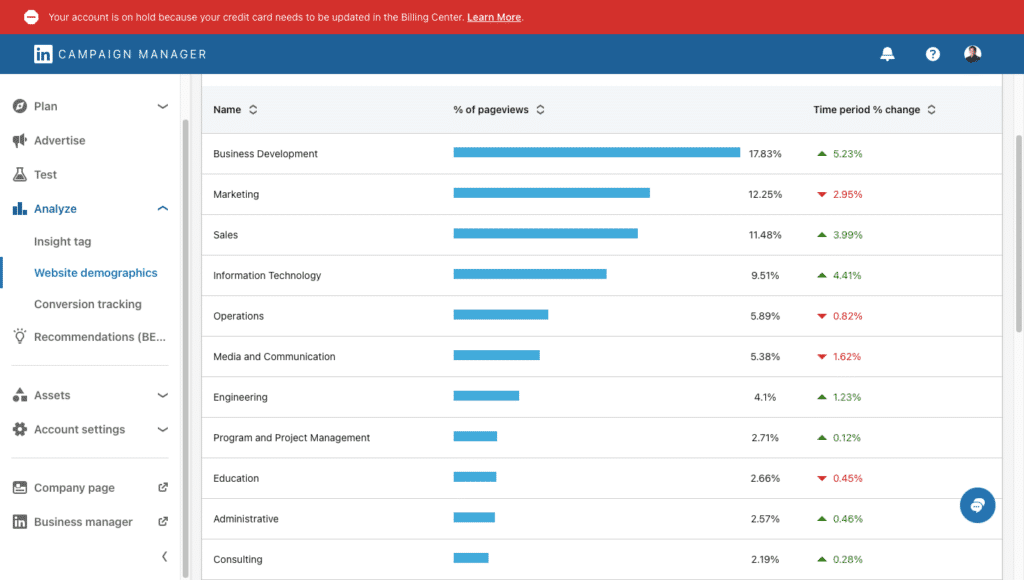This screenshot has width=1024, height=580.
Task: Follow the Learn More billing link
Action: (x=494, y=17)
